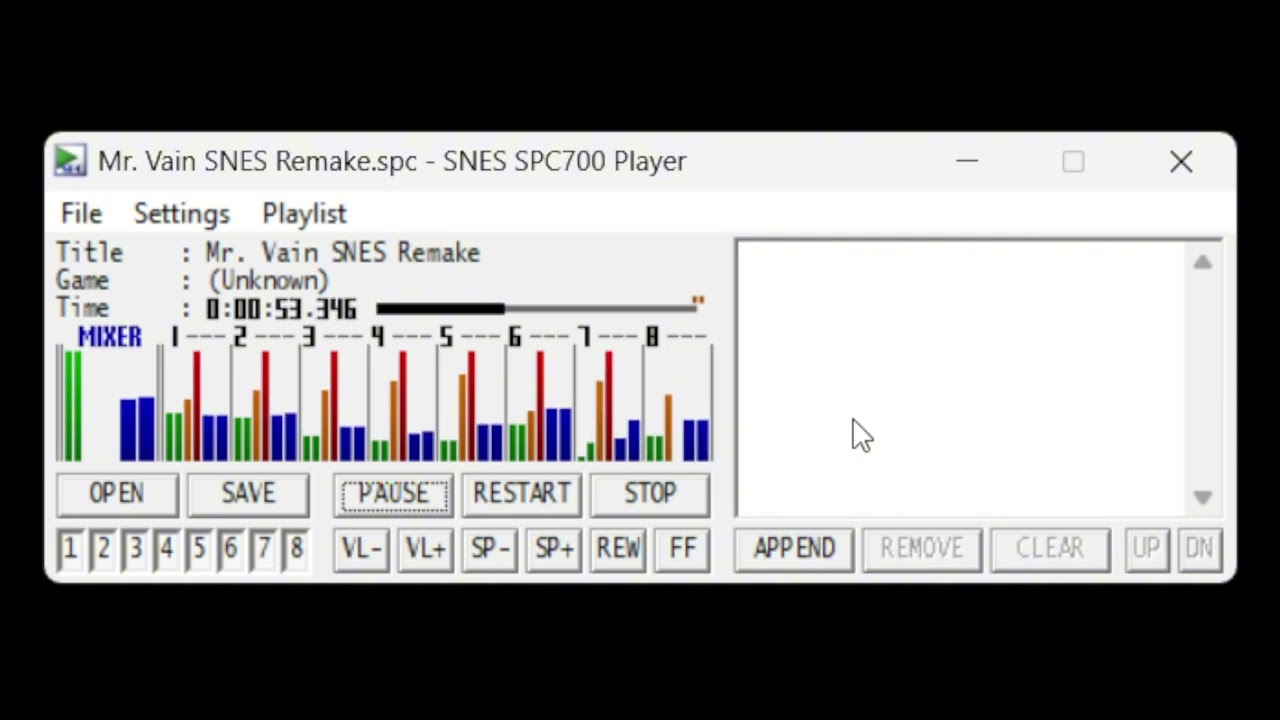Close the SPC700 Player window
The height and width of the screenshot is (720, 1280).
(x=1181, y=161)
